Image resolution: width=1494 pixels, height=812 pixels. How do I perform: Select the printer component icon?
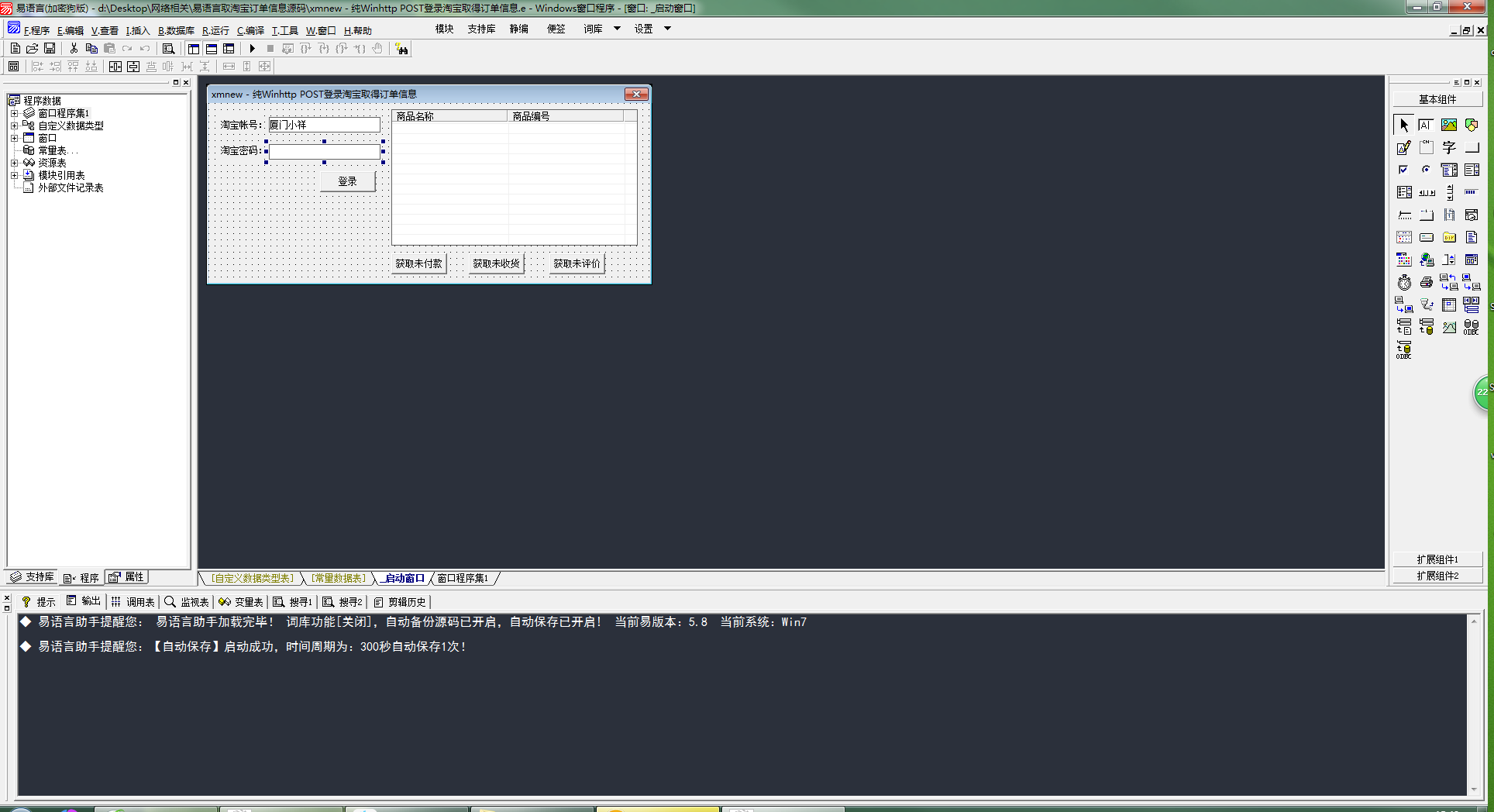pyautogui.click(x=1427, y=282)
